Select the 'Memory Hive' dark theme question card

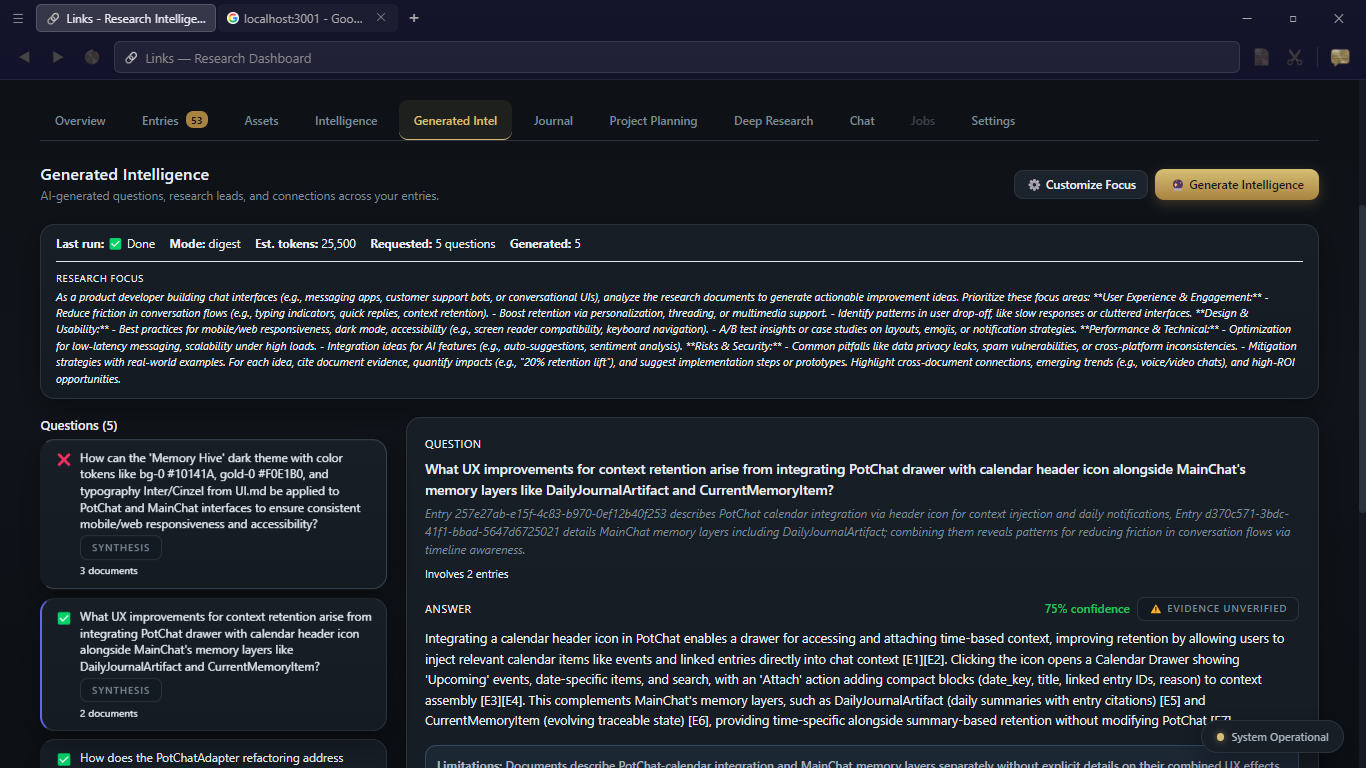[x=213, y=514]
